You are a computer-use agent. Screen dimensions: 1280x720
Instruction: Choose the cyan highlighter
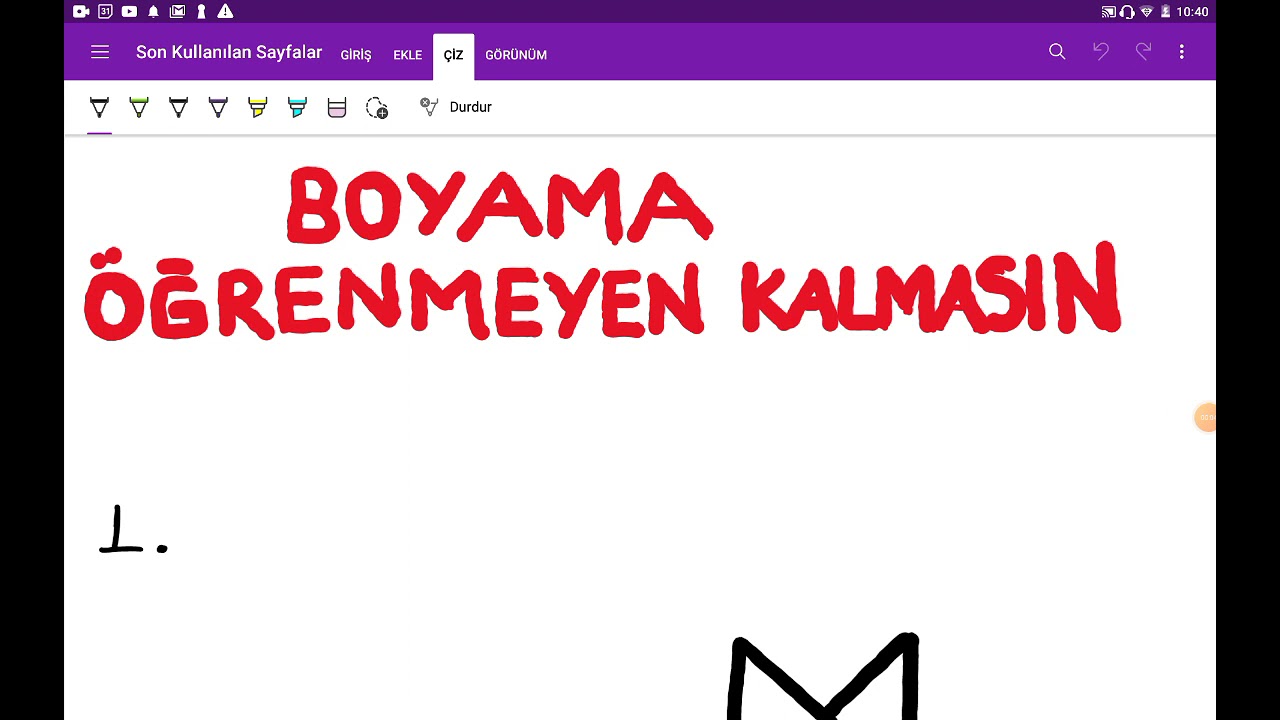[297, 107]
